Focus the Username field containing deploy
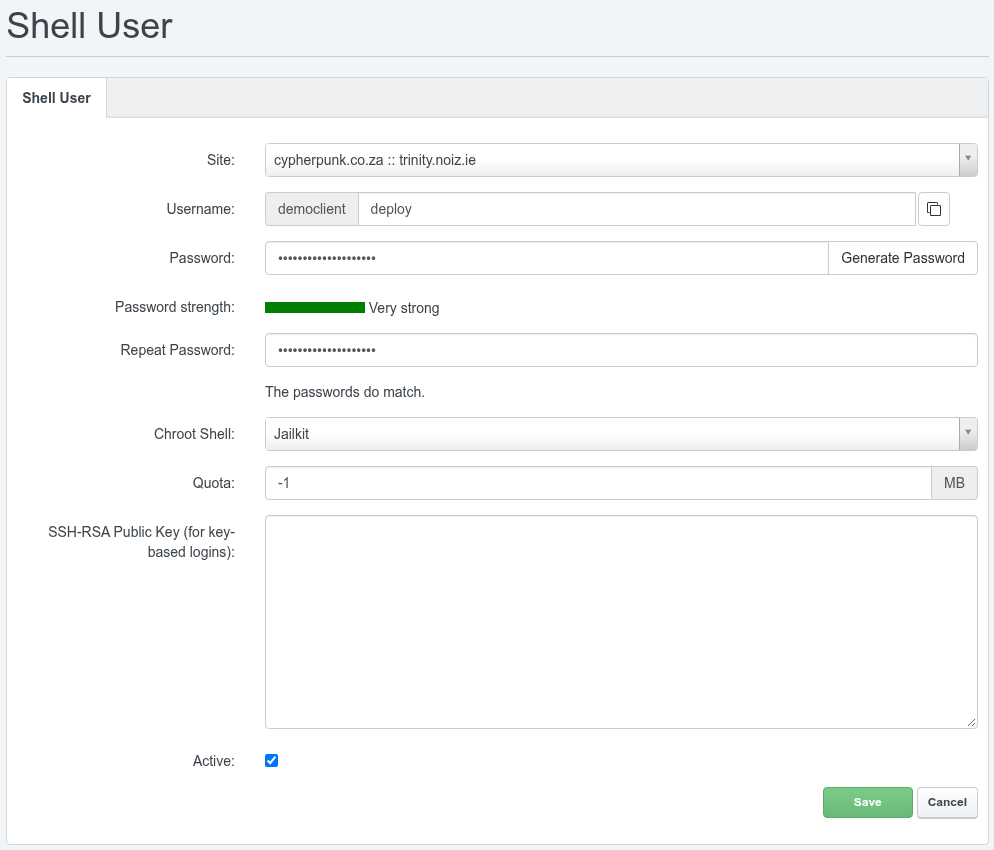Screen dimensions: 994x850 [637, 209]
